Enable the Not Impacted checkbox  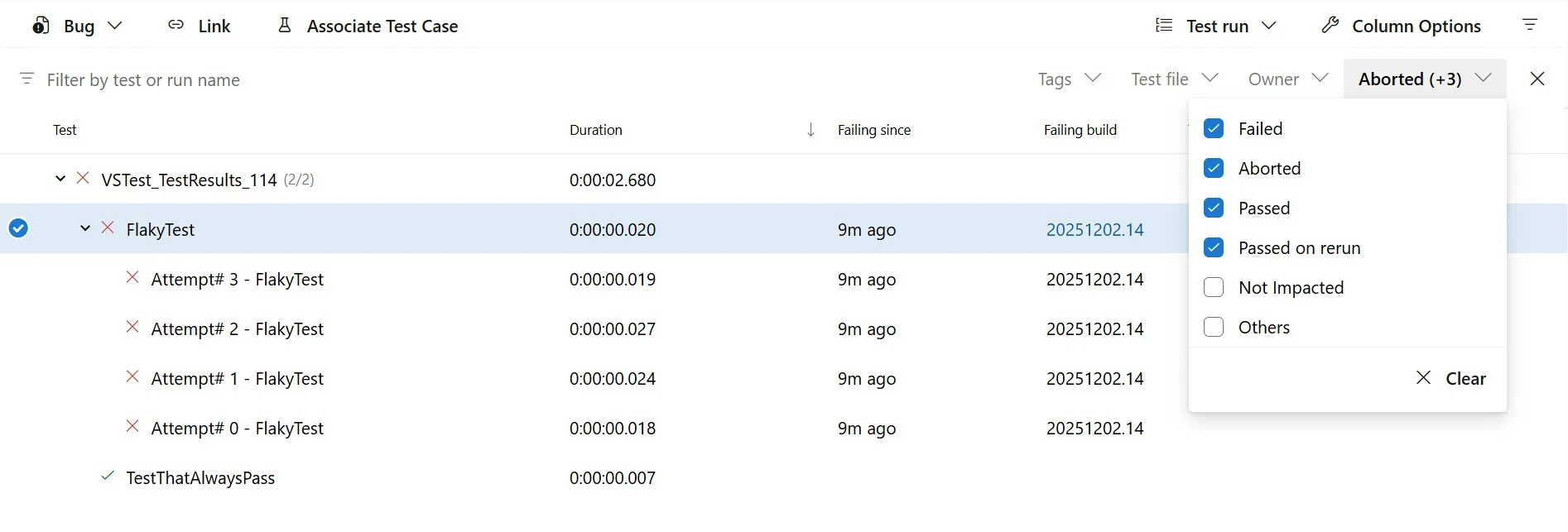(1214, 288)
